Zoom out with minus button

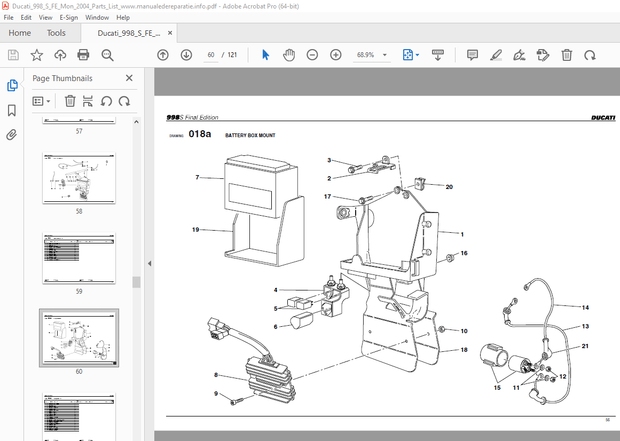click(x=312, y=55)
